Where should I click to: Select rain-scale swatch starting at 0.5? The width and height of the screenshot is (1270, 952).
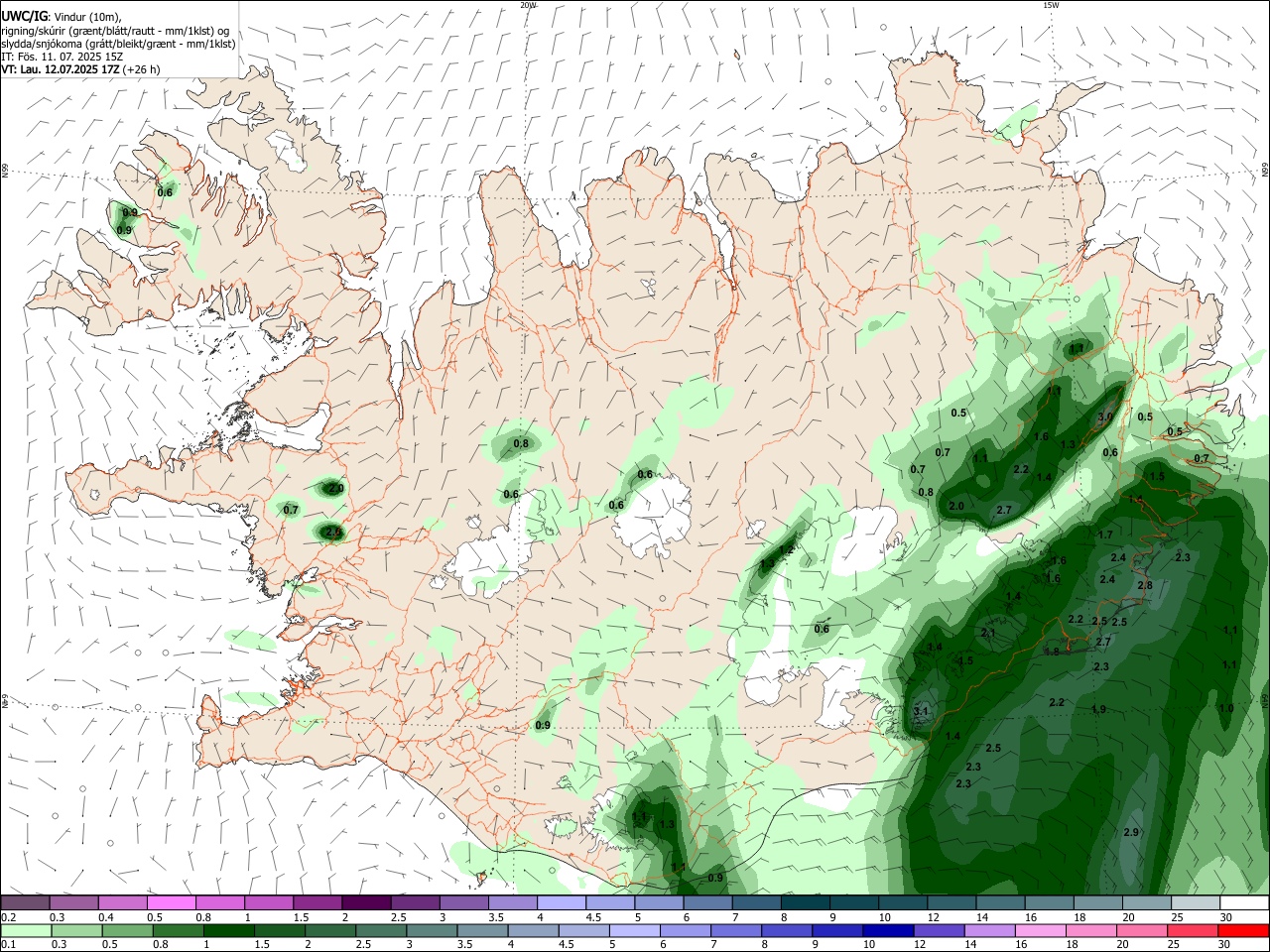[x=127, y=931]
